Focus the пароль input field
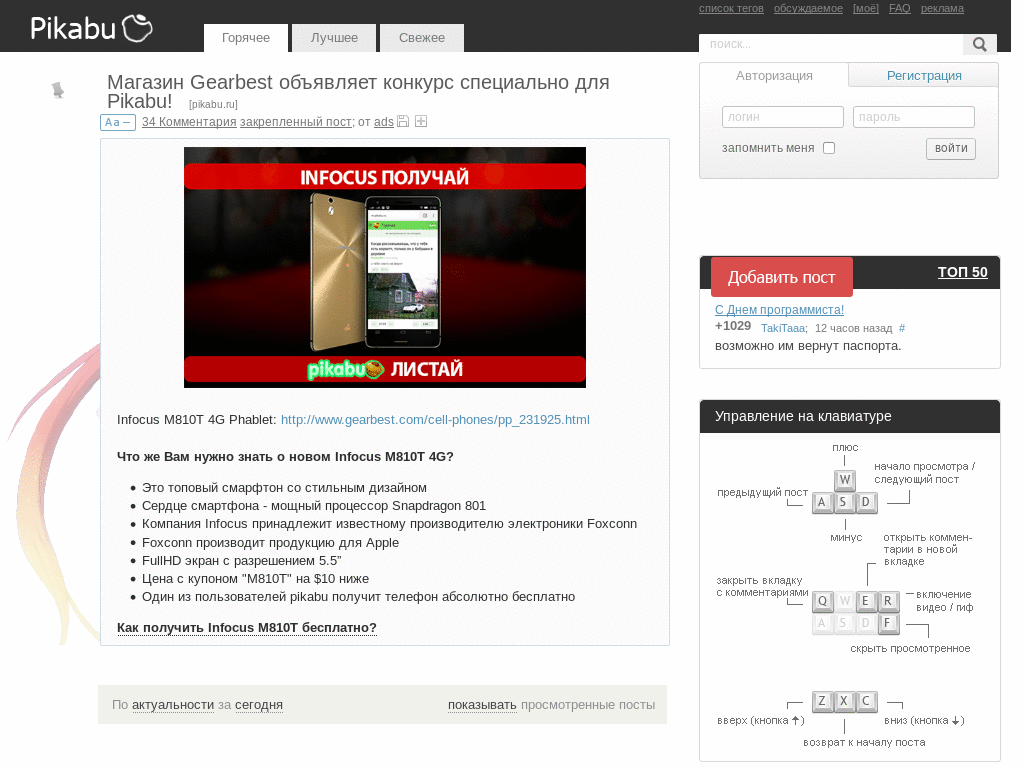Image resolution: width=1024 pixels, height=768 pixels. [x=914, y=117]
